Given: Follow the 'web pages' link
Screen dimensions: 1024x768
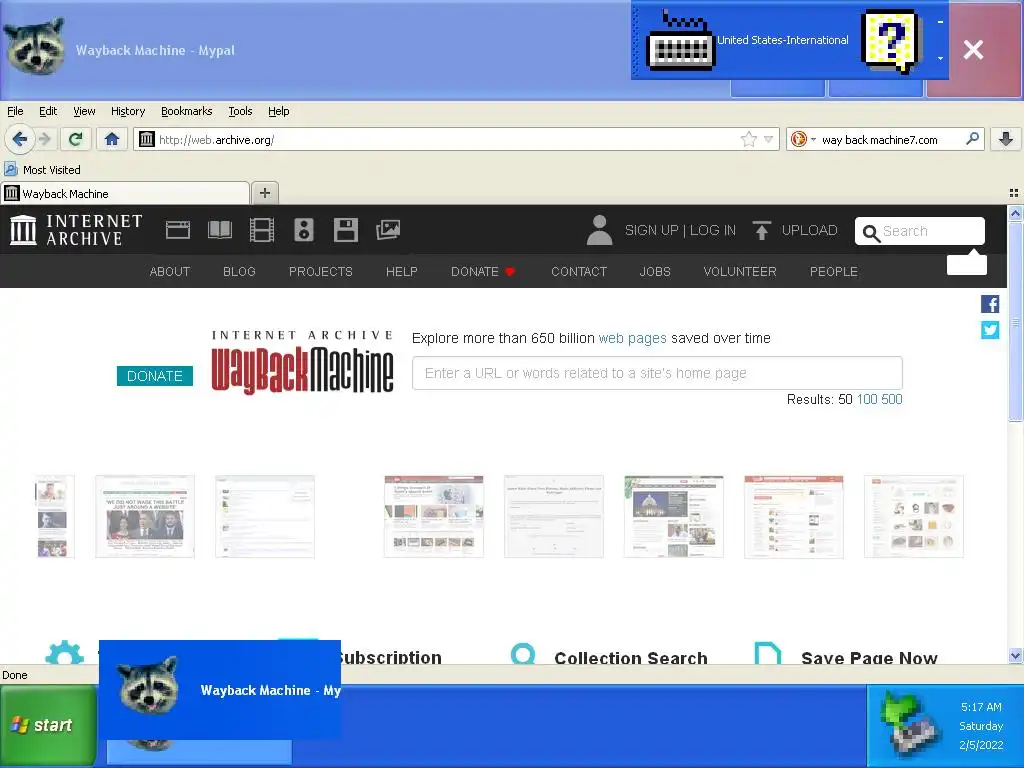Looking at the screenshot, I should (632, 338).
